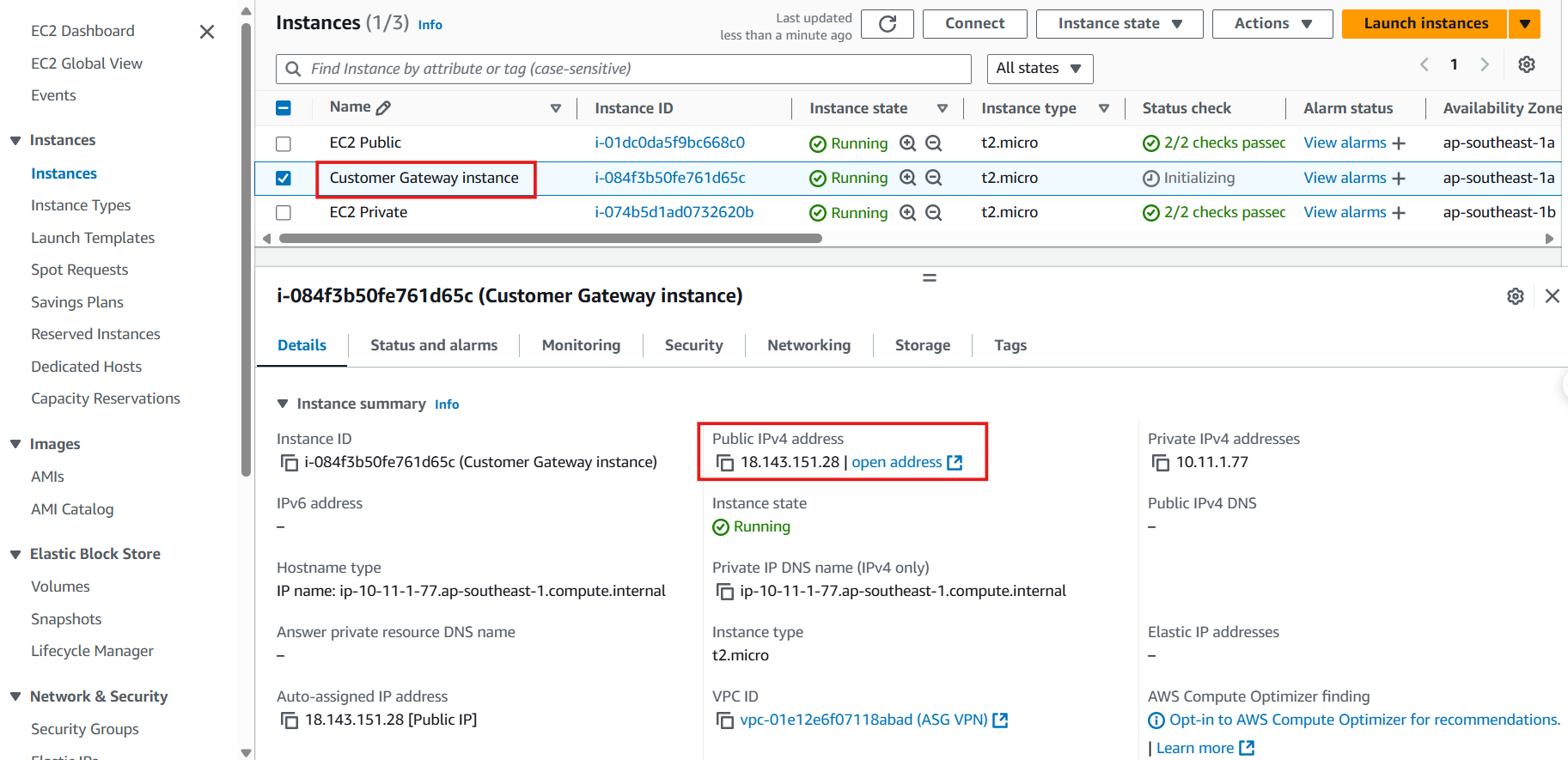Screen dimensions: 1568x760
Task: Open Info link next to Instances heading
Action: (430, 25)
